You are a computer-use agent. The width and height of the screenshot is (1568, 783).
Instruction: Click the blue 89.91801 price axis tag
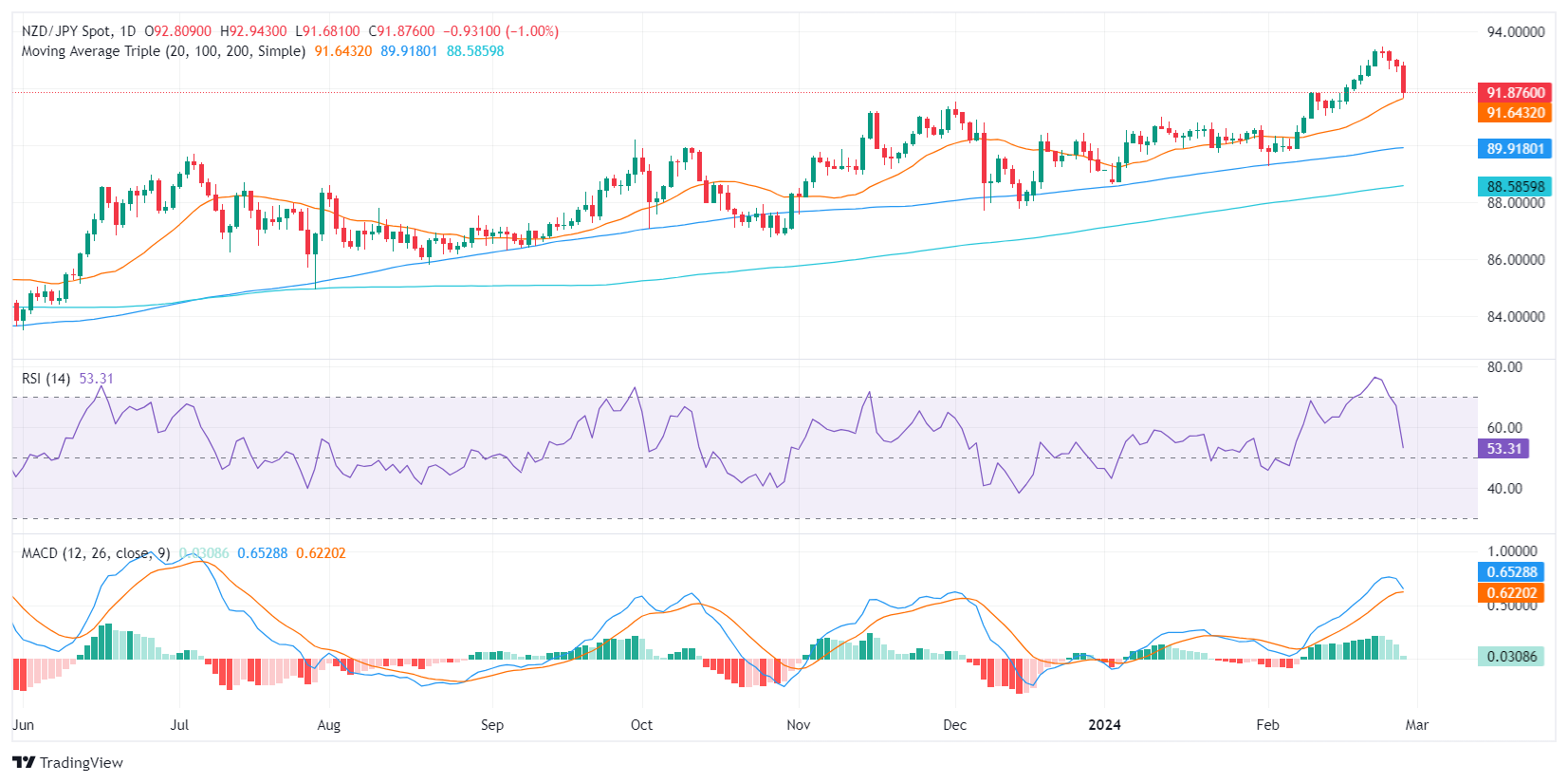(x=1514, y=149)
